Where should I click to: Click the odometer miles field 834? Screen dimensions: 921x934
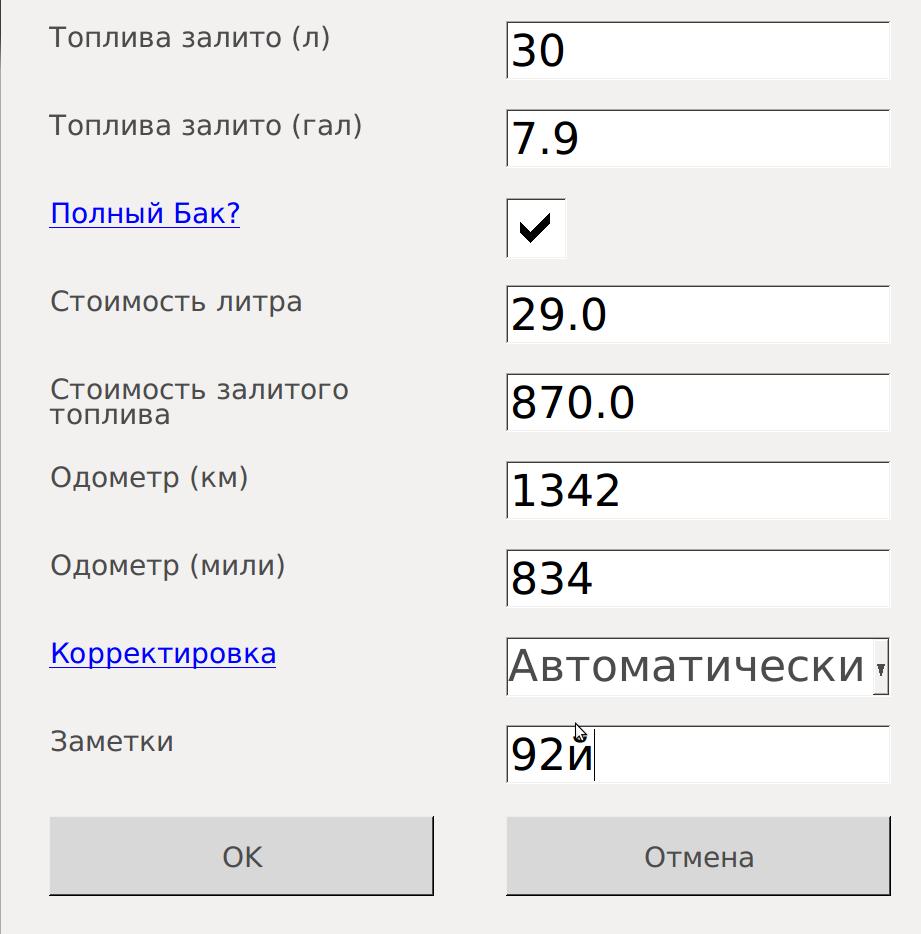click(698, 579)
